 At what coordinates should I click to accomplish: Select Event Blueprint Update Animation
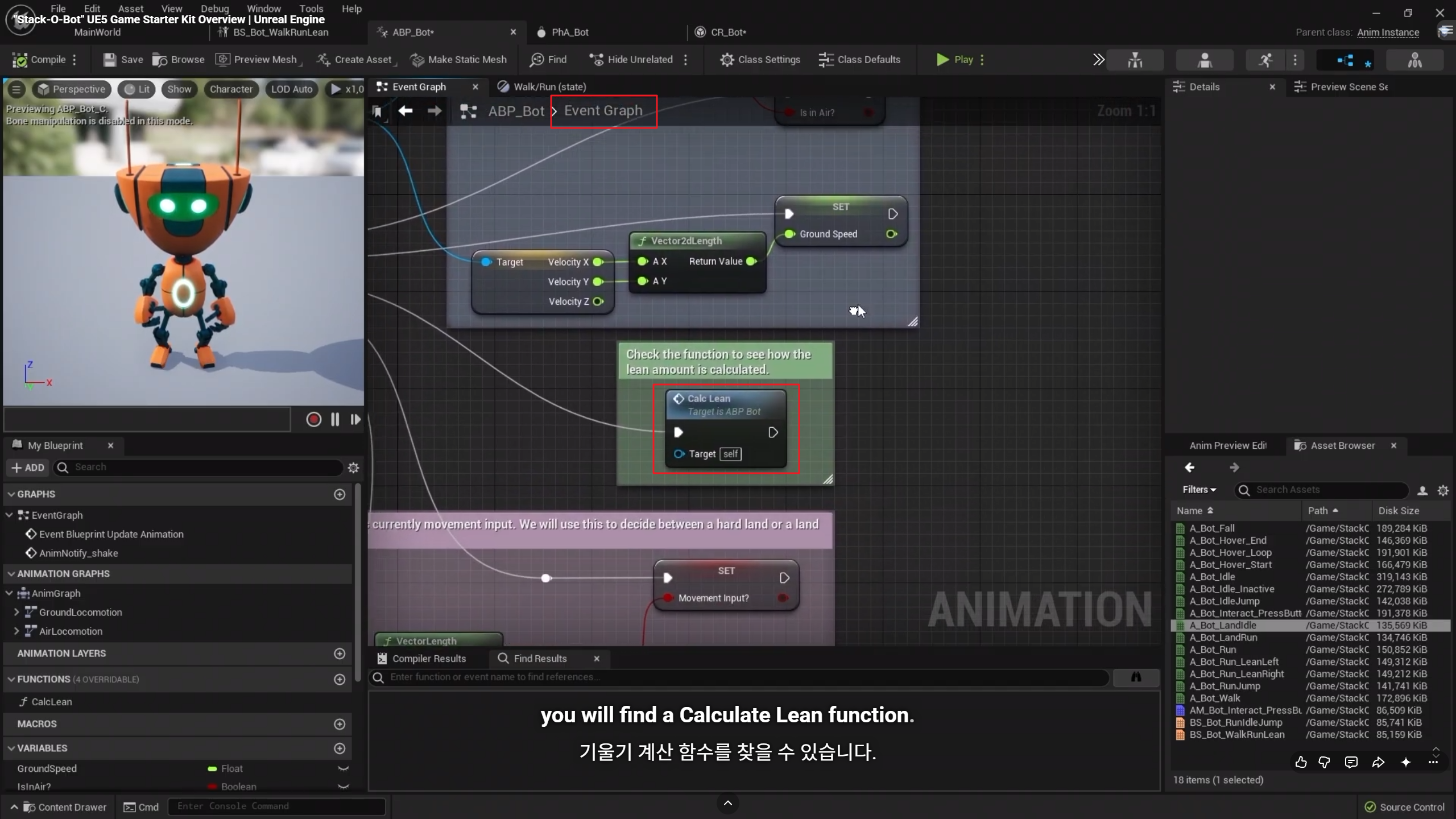point(111,534)
